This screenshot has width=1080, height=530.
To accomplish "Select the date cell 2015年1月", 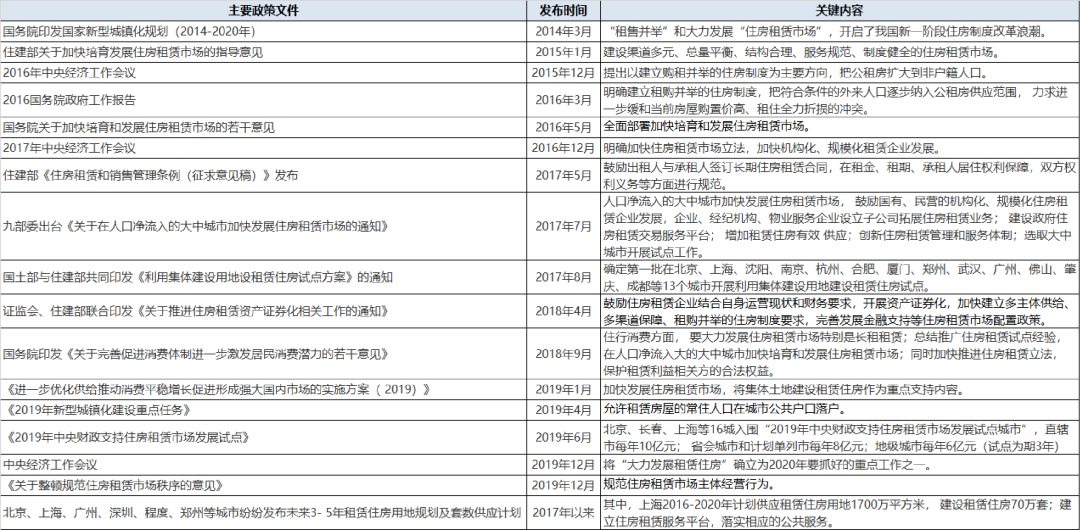I will pyautogui.click(x=565, y=52).
